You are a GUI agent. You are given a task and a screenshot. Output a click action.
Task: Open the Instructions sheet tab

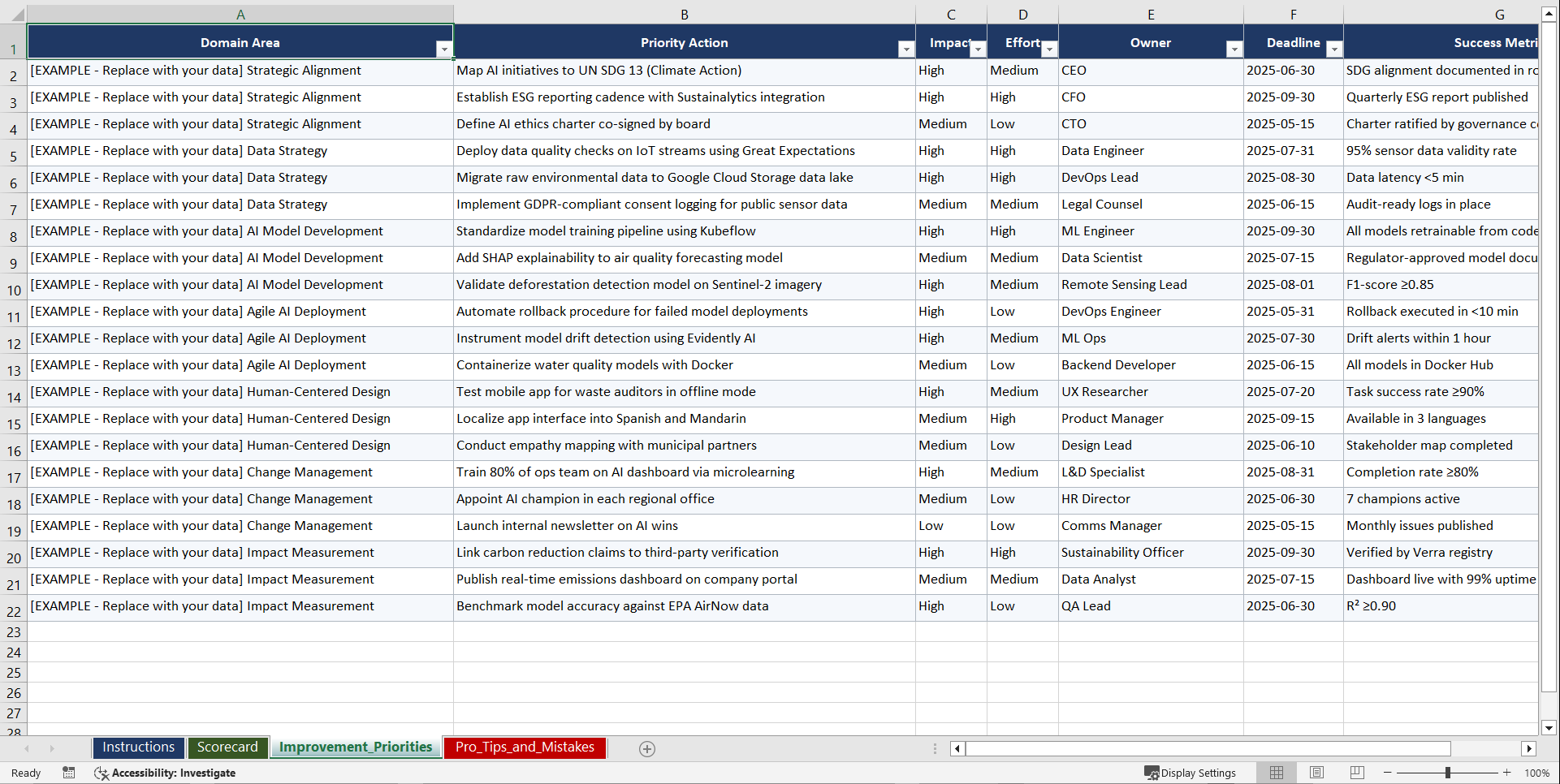pyautogui.click(x=138, y=747)
